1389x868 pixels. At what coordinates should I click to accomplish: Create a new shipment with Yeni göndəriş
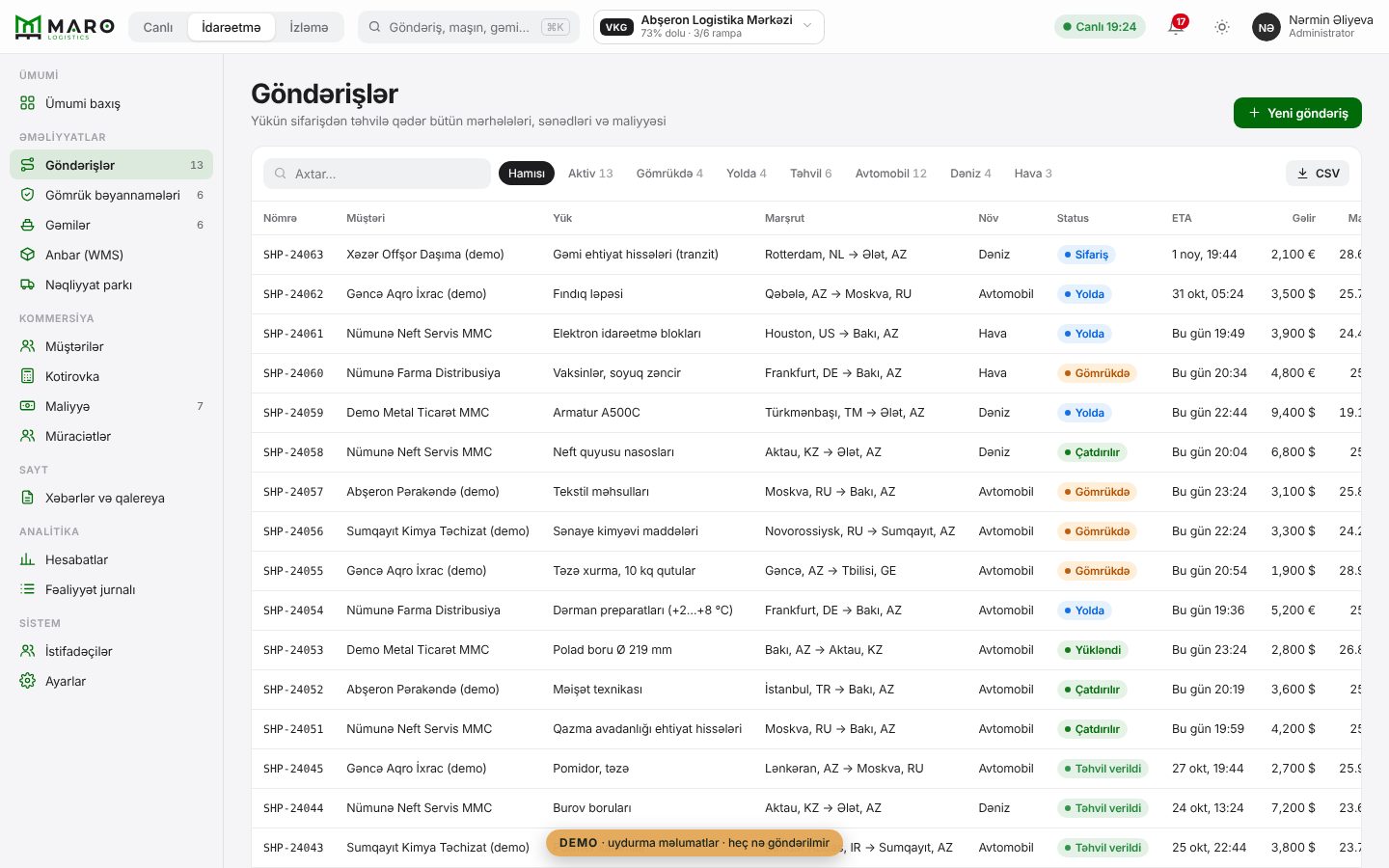click(x=1297, y=113)
